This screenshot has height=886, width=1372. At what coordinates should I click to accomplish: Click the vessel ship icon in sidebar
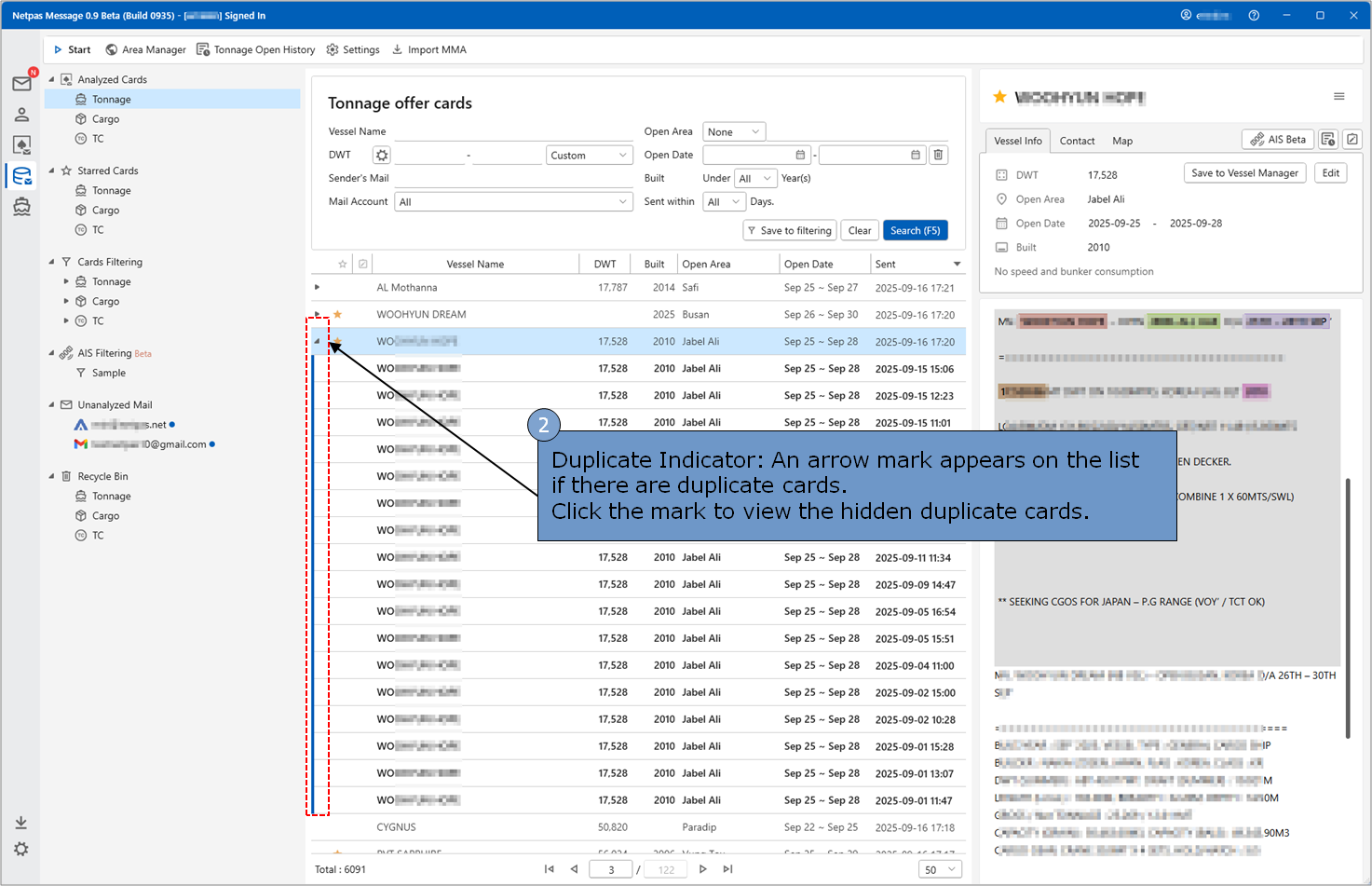pos(21,207)
